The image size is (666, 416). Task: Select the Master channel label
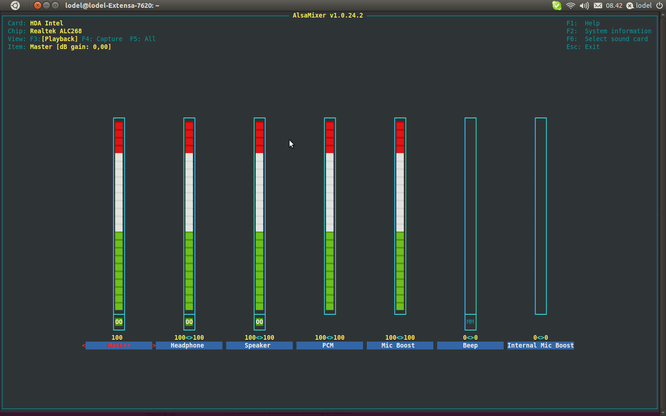pyautogui.click(x=119, y=345)
